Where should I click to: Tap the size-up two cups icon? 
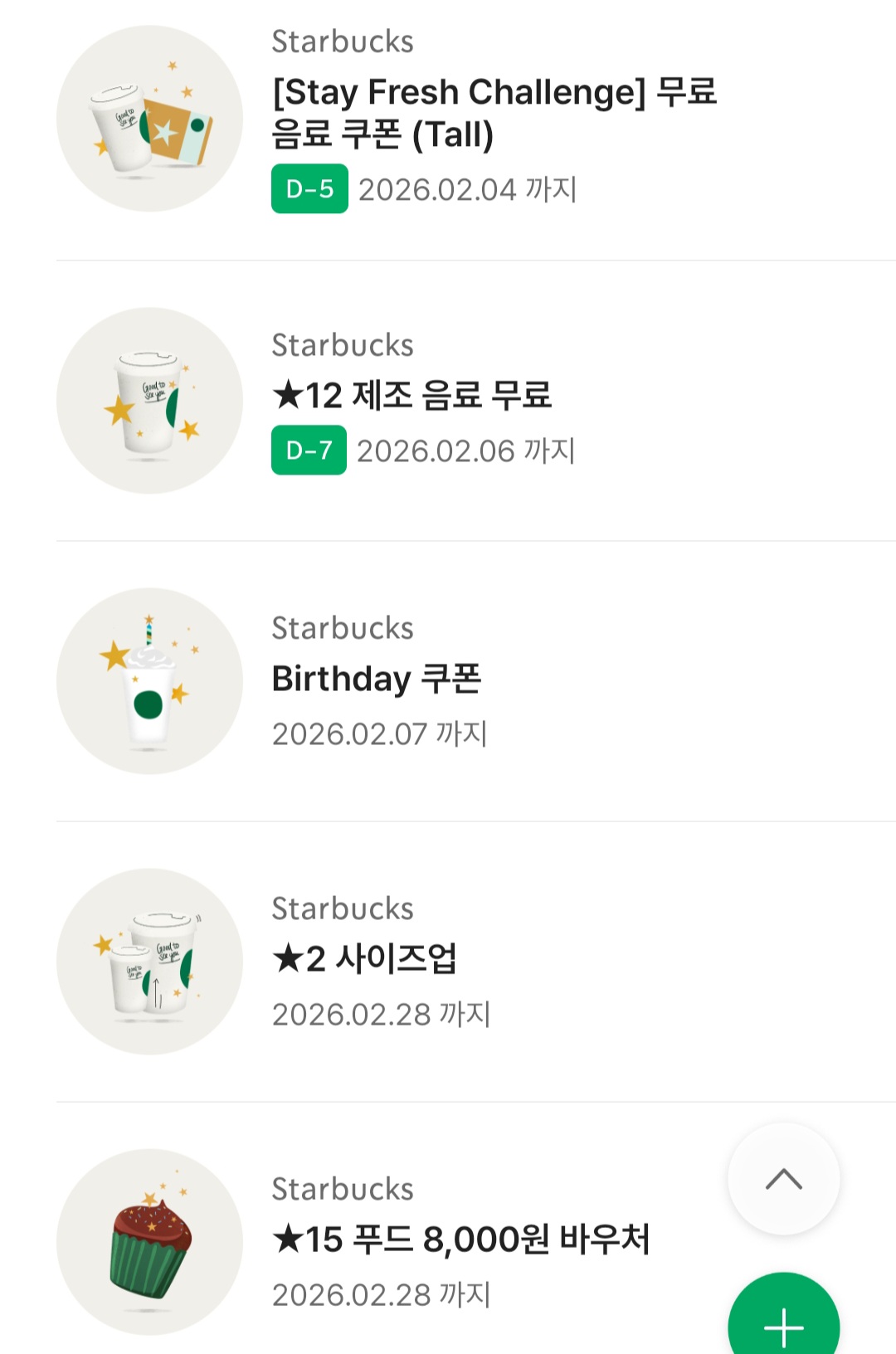(x=149, y=962)
